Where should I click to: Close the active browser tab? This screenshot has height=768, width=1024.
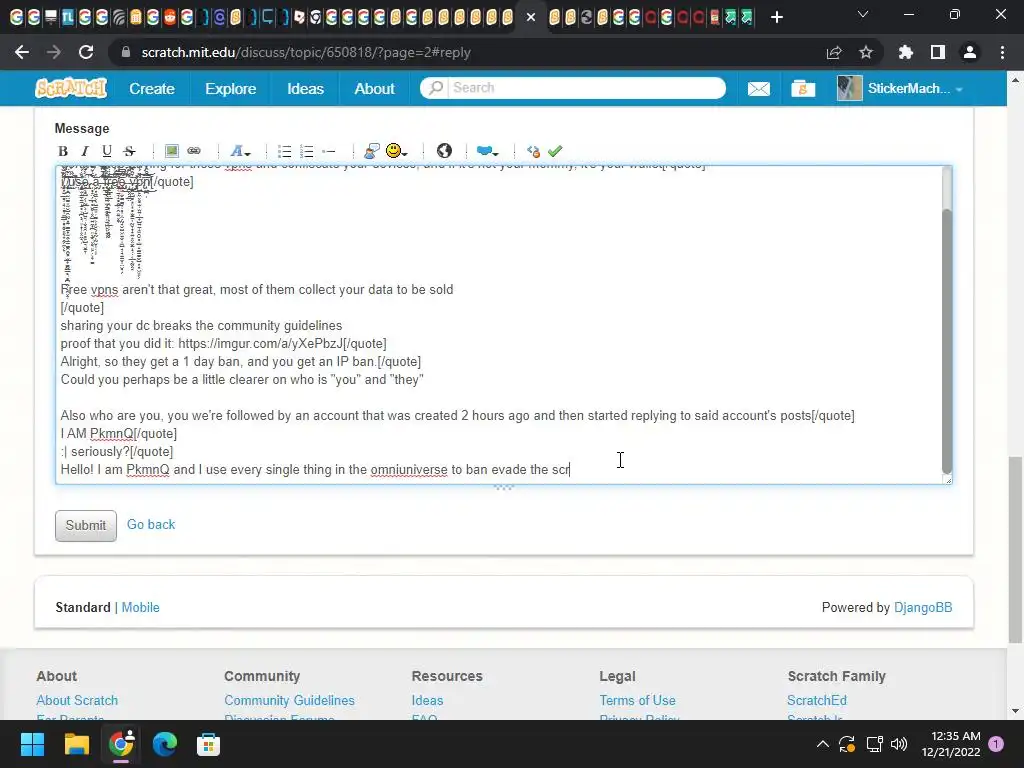(531, 17)
